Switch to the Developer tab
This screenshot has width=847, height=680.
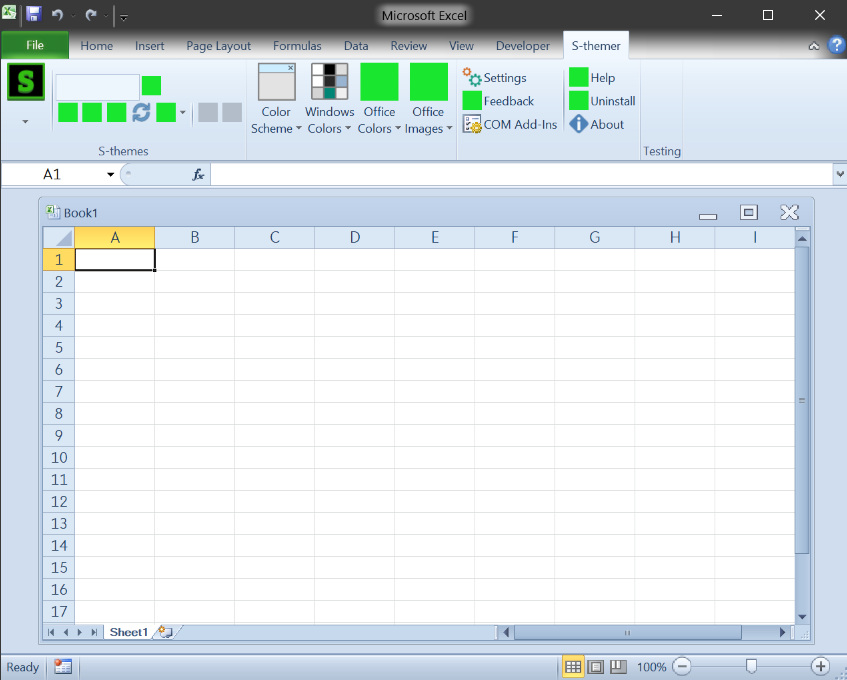click(523, 46)
